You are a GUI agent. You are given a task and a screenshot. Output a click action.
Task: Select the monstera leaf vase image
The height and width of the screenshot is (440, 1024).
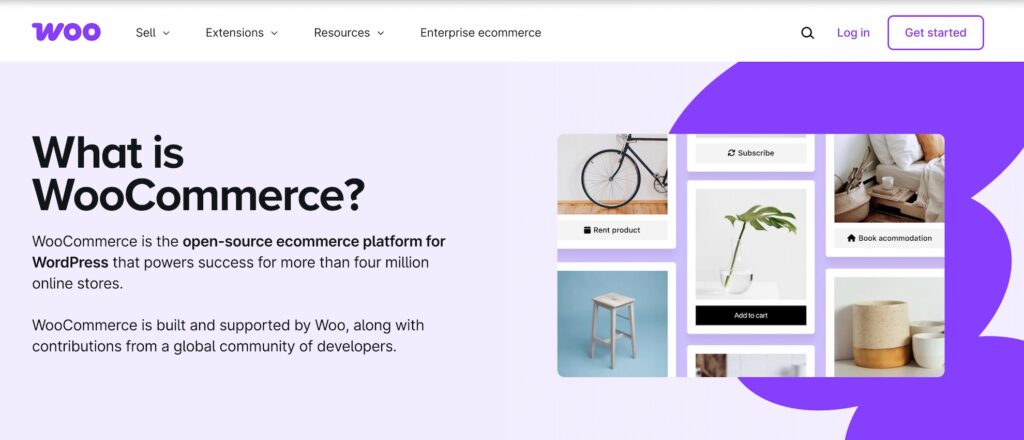(750, 244)
